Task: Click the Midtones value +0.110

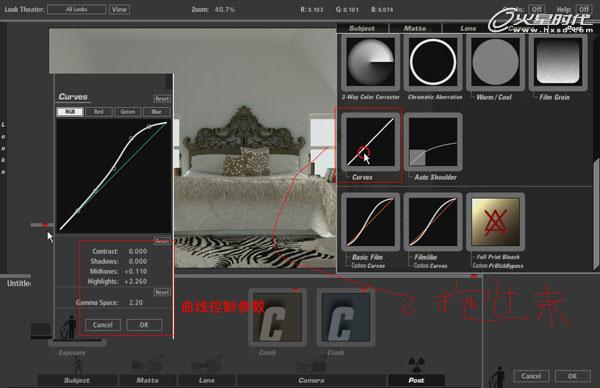Action: pyautogui.click(x=135, y=271)
